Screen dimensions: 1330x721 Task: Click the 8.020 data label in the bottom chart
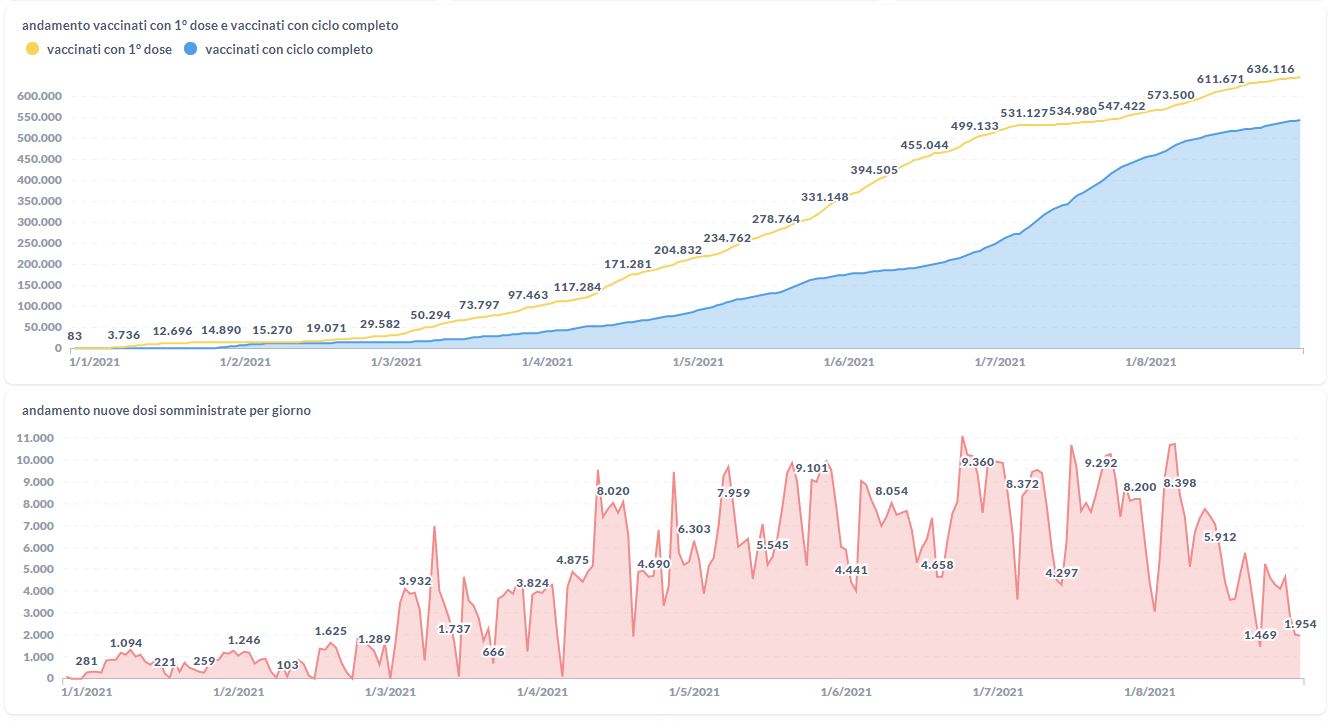tap(613, 491)
